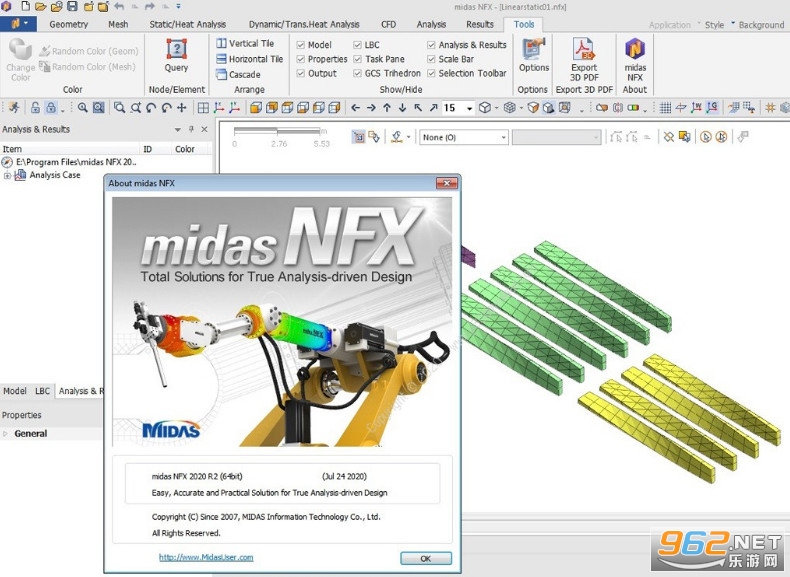
Task: Click the four-pane view layout icon
Action: [203, 107]
